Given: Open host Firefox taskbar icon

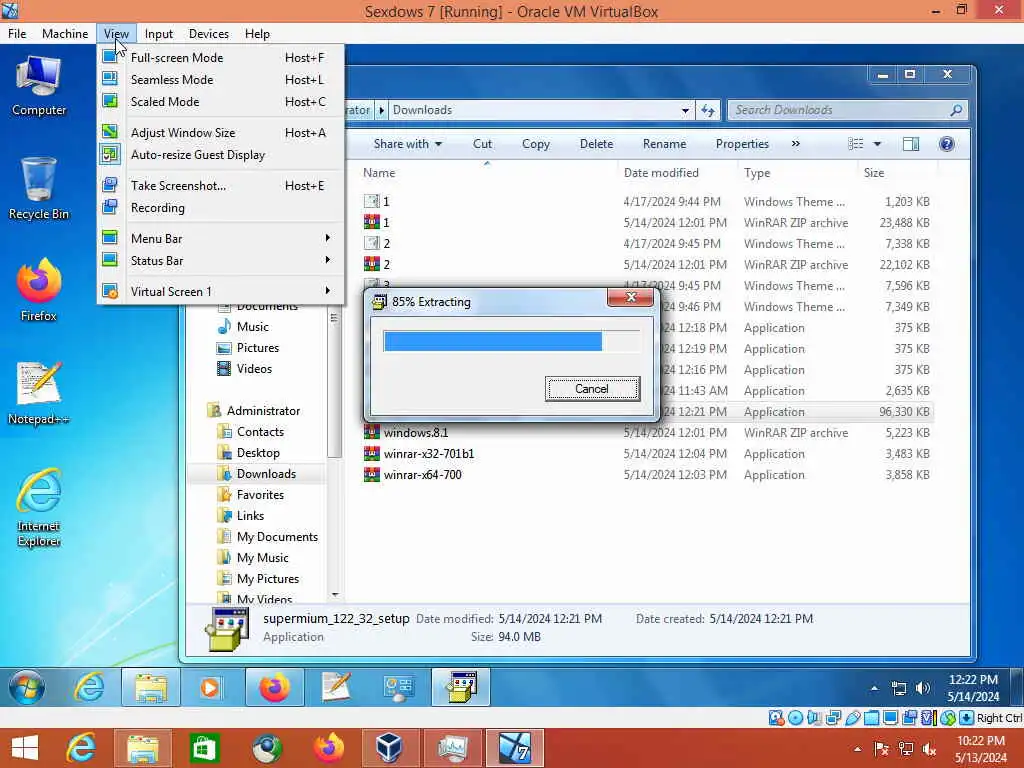Looking at the screenshot, I should (329, 748).
